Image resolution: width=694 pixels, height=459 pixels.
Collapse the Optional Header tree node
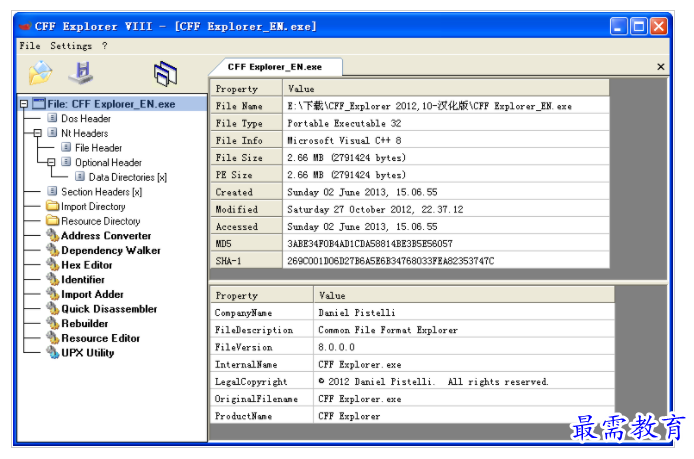tap(51, 162)
